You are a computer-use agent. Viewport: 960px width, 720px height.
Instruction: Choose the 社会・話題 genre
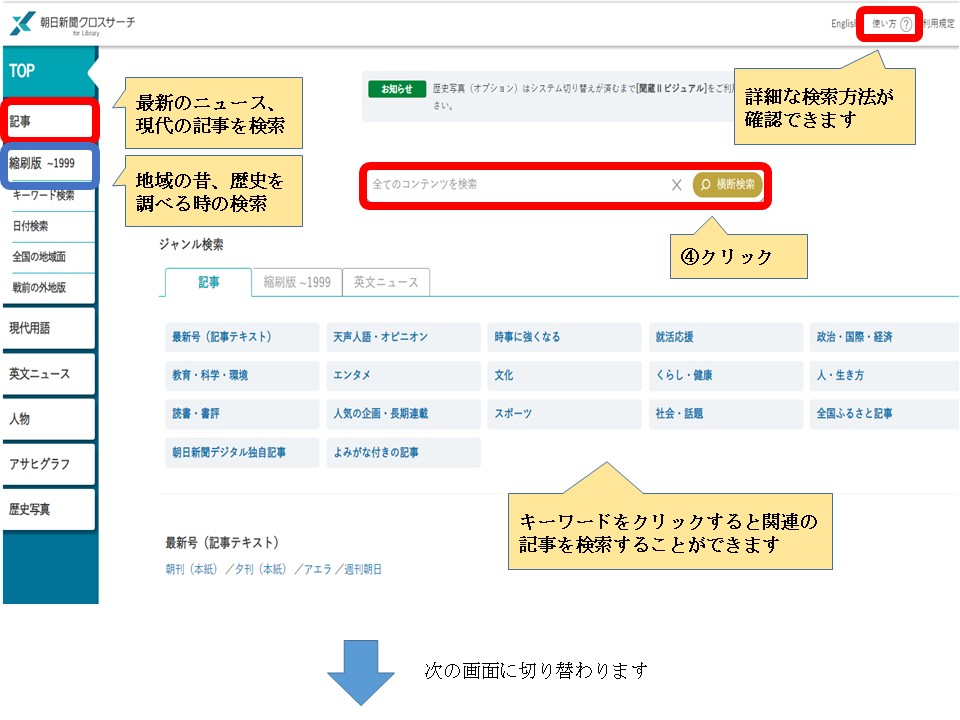coord(726,414)
